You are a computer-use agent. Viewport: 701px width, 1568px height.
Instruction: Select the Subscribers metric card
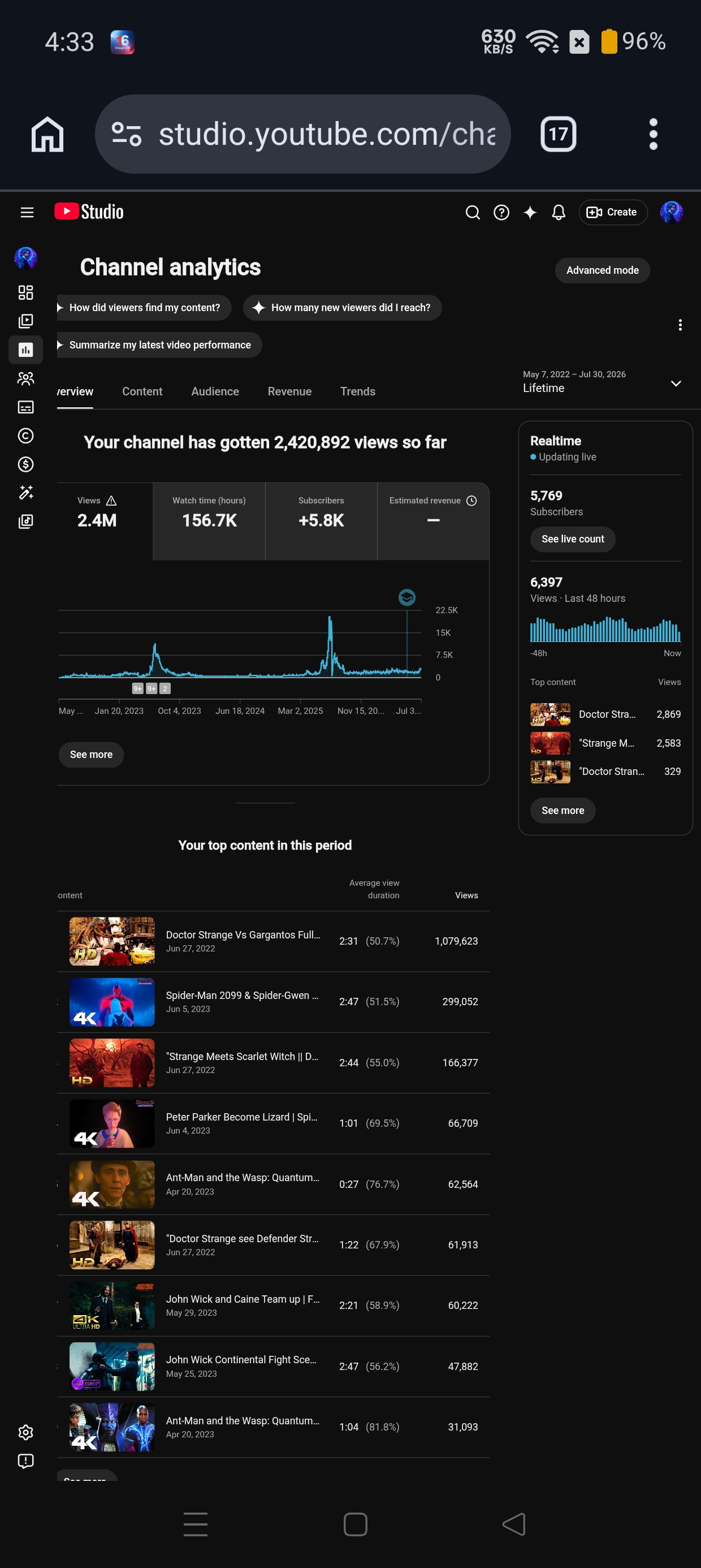[x=321, y=521]
